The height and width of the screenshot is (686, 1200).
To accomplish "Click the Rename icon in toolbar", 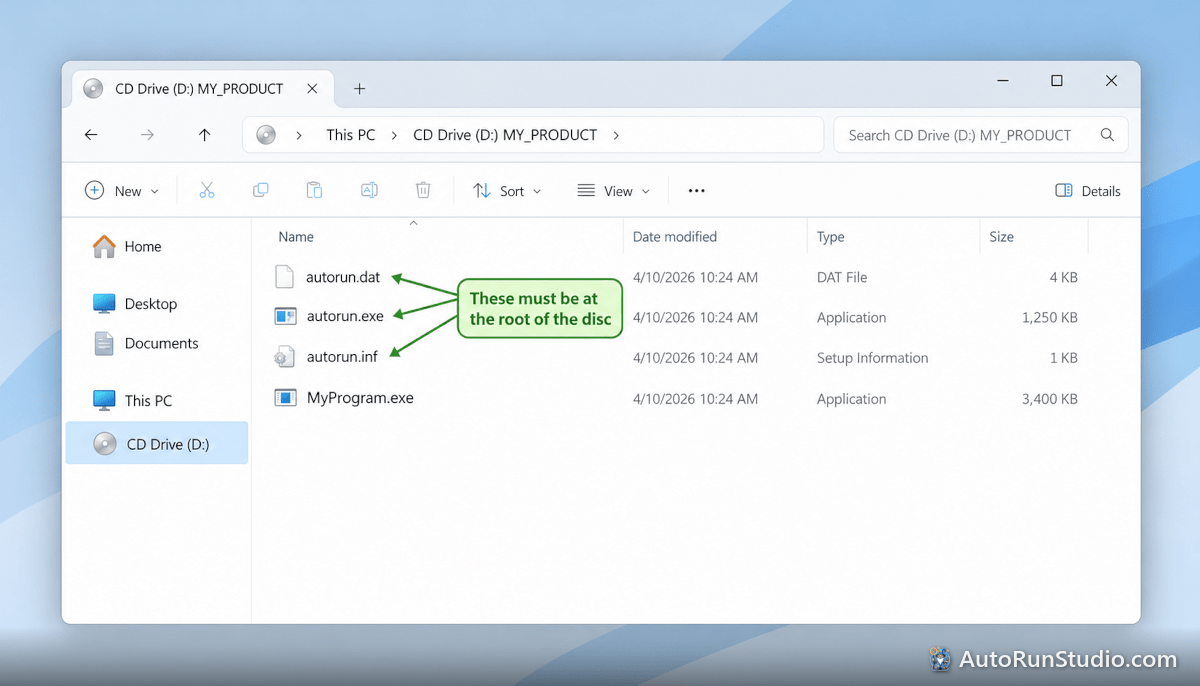I will [x=369, y=190].
